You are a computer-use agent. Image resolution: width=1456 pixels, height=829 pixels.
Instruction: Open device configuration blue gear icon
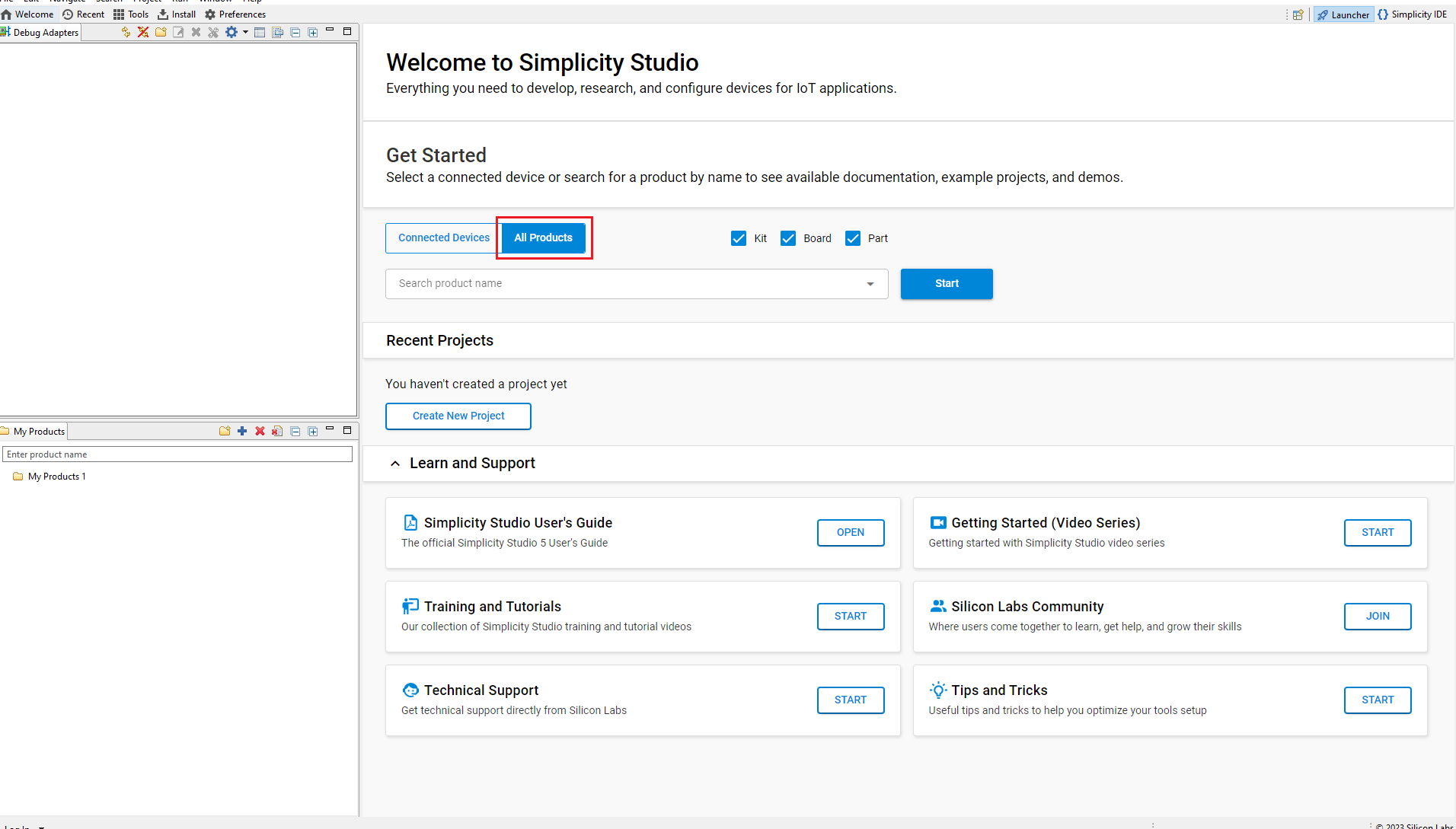point(231,32)
